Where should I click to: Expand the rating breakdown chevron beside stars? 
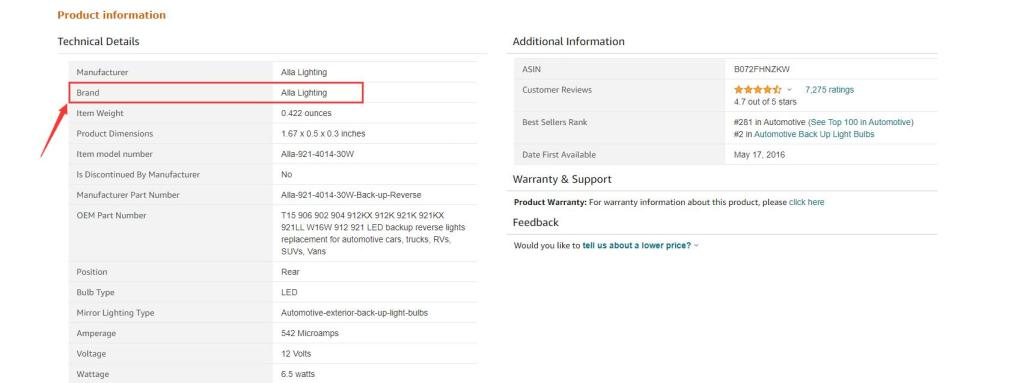pyautogui.click(x=789, y=89)
